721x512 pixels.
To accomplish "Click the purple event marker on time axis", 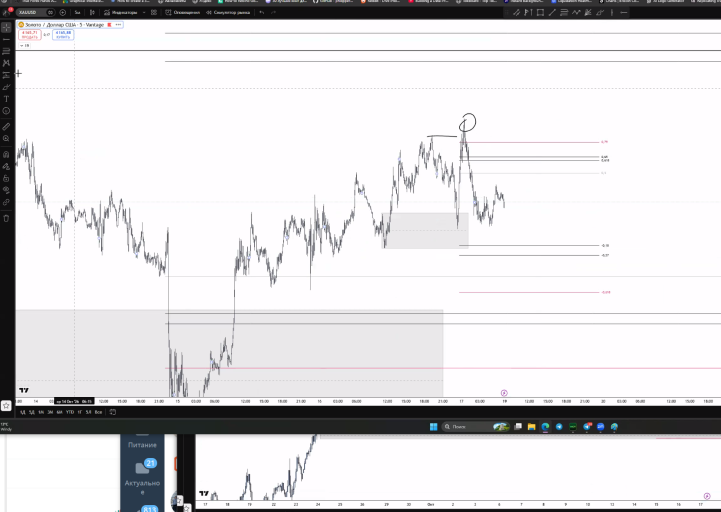I will [504, 393].
